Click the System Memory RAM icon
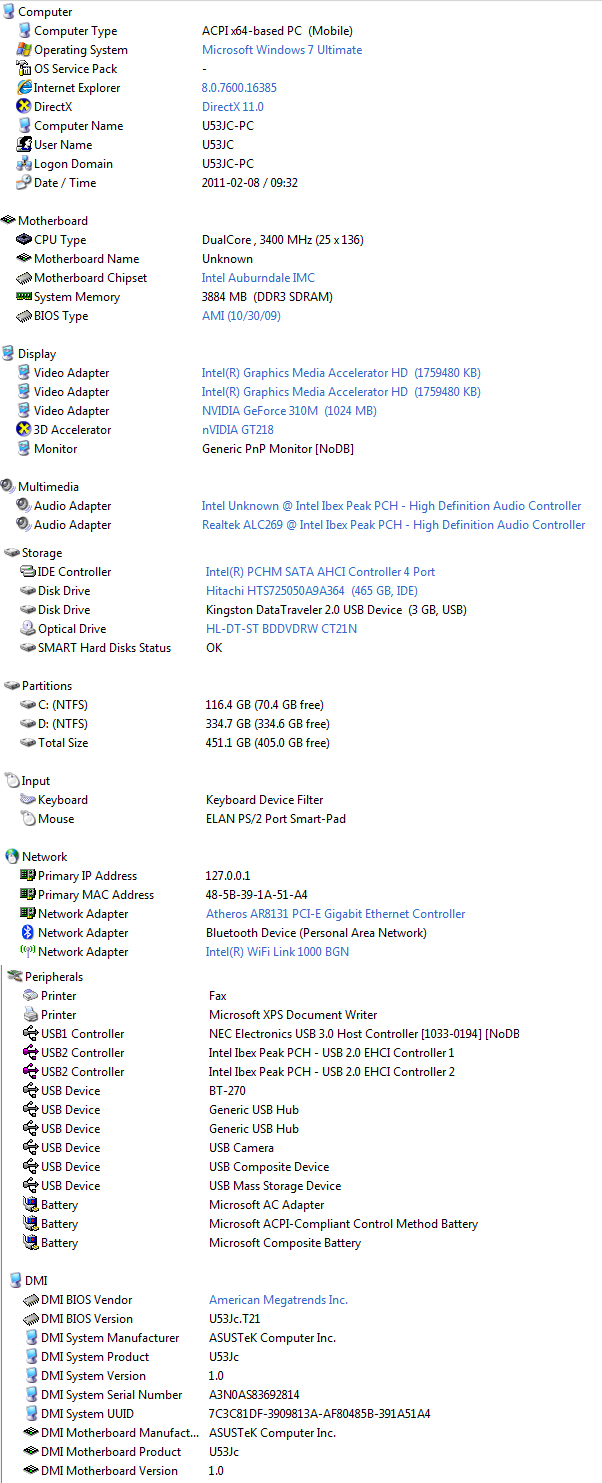602x1483 pixels. tap(25, 297)
